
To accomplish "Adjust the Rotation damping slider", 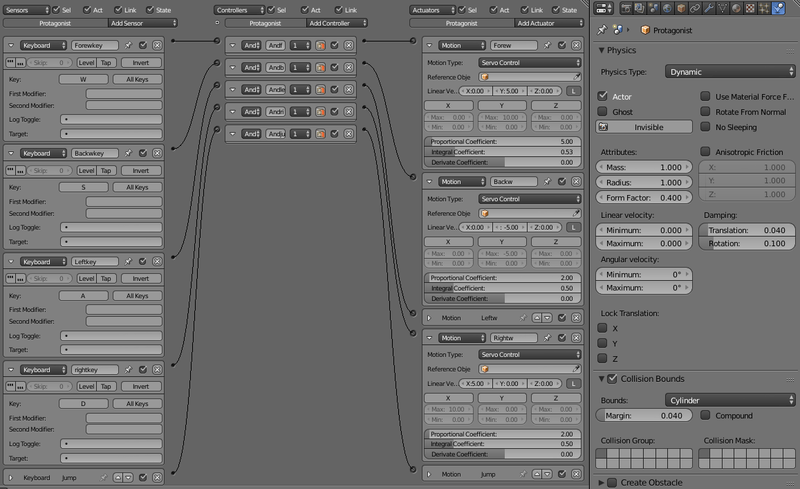I will [747, 243].
